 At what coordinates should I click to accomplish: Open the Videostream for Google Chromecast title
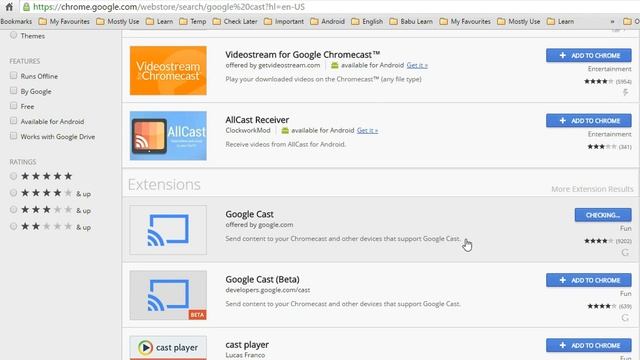tap(302, 55)
